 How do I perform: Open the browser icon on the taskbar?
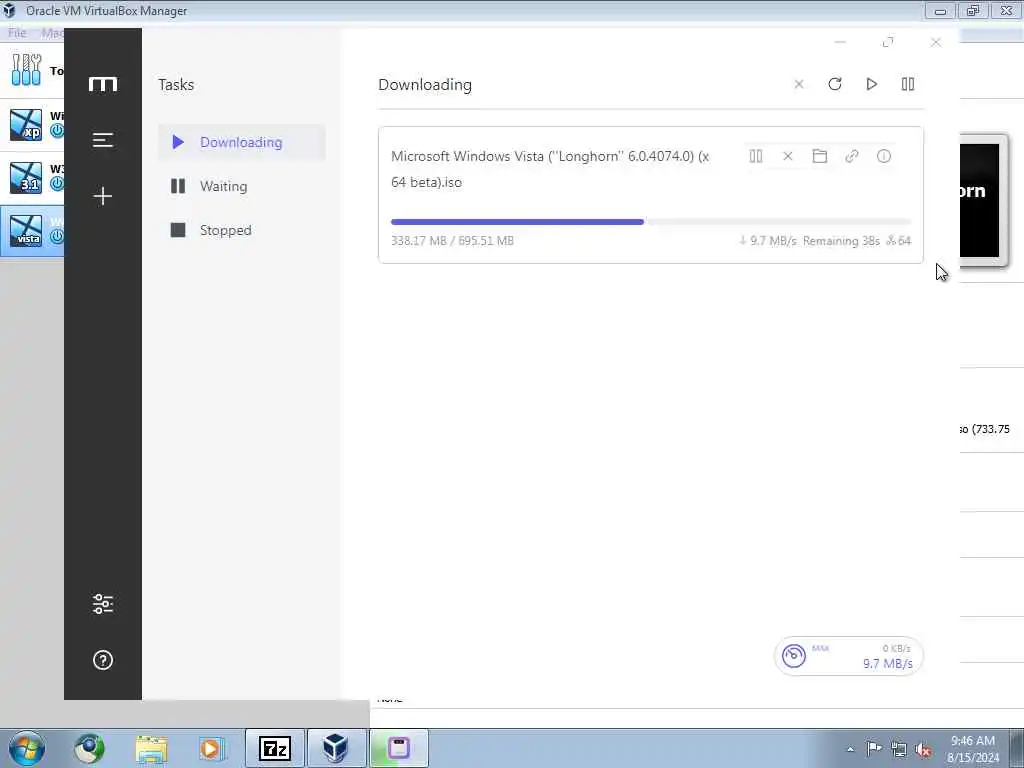(x=89, y=748)
